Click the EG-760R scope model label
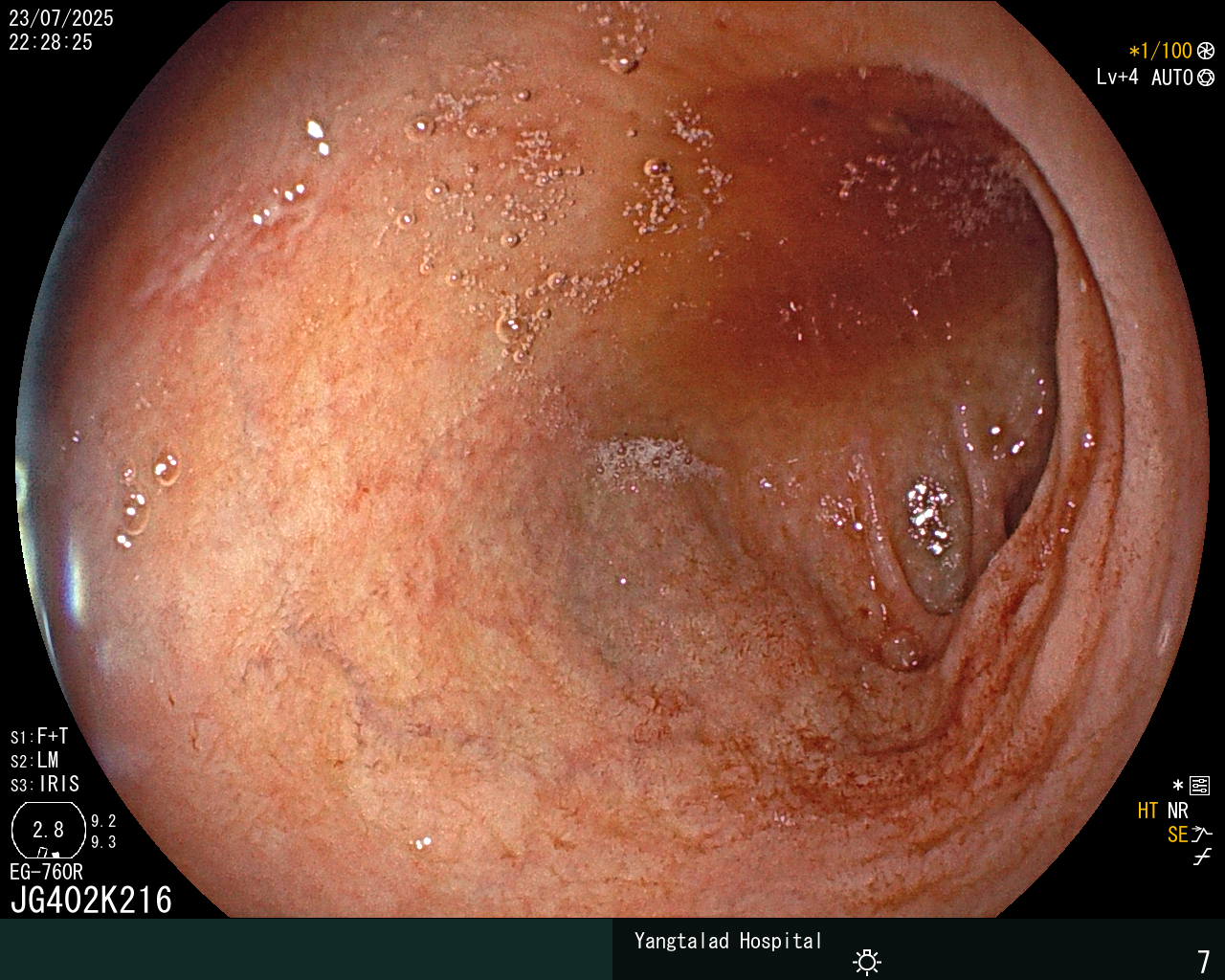Viewport: 1225px width, 980px height. click(x=46, y=872)
